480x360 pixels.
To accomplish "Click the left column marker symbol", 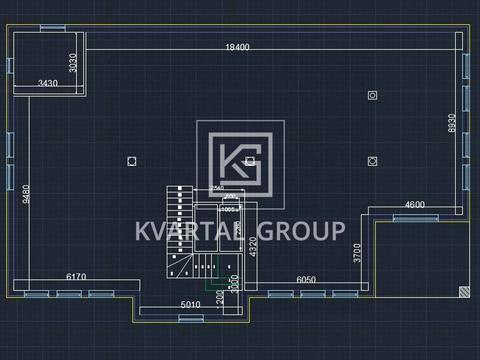I will click(x=132, y=161).
